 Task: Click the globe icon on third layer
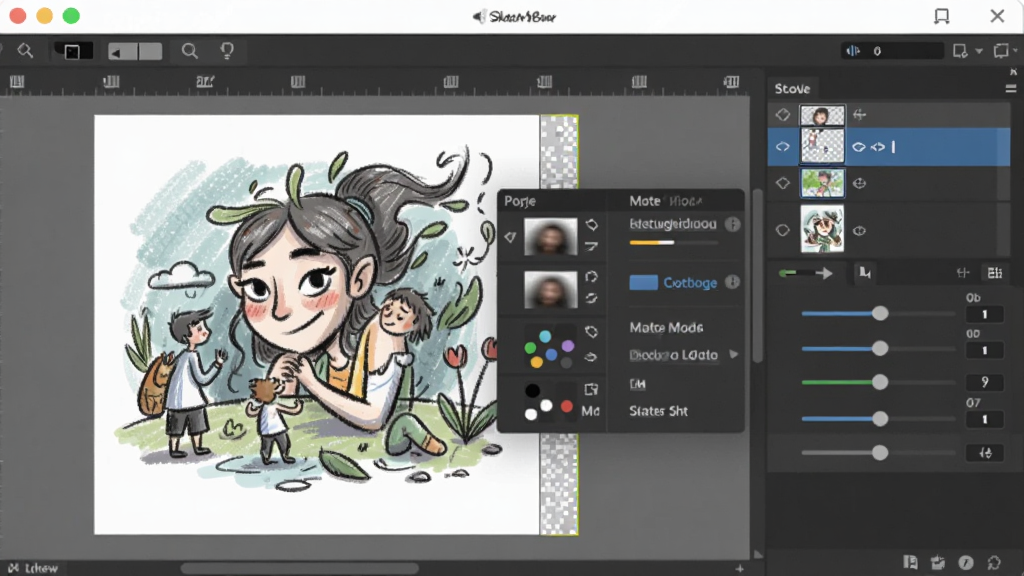tap(859, 184)
